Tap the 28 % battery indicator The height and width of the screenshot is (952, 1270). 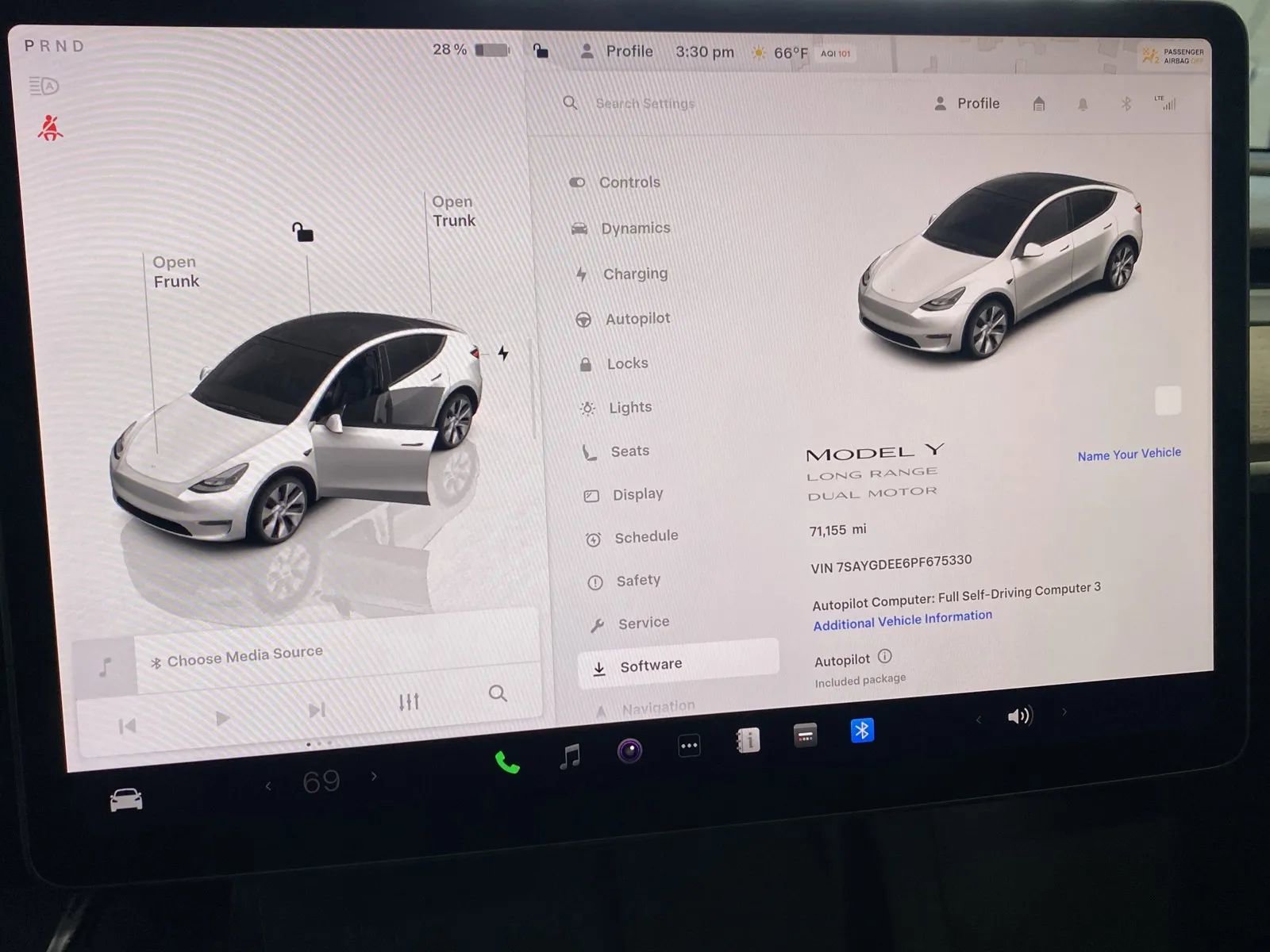(471, 49)
